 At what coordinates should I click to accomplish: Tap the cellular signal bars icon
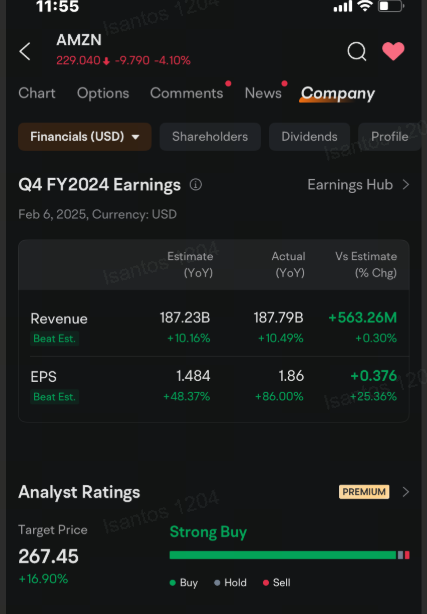[343, 6]
